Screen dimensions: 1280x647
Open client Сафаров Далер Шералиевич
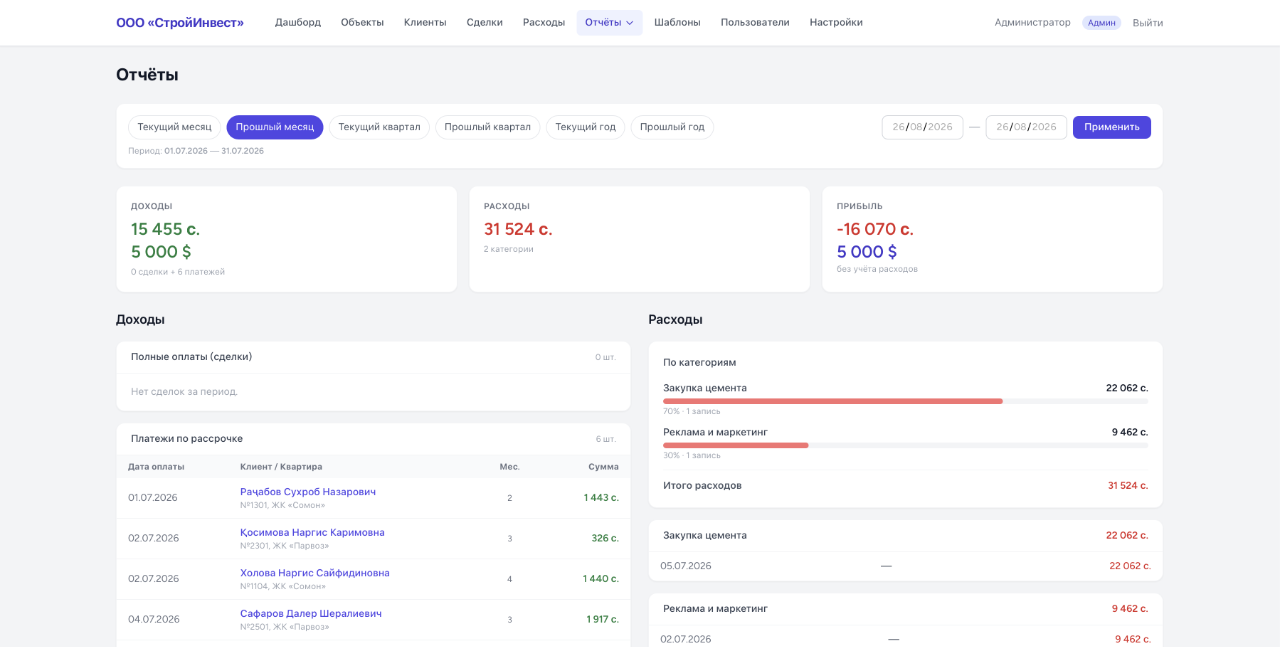click(311, 613)
